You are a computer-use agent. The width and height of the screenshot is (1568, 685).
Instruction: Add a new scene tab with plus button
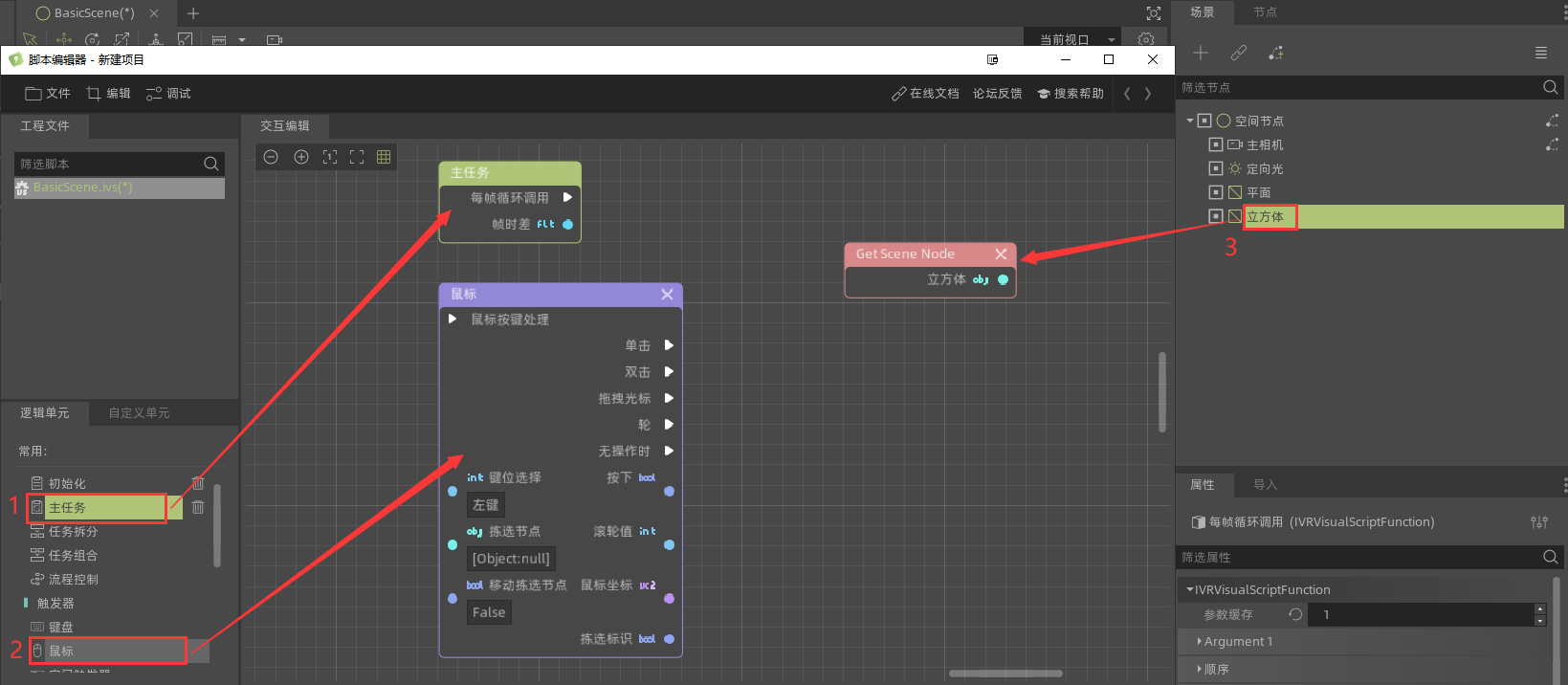tap(193, 13)
